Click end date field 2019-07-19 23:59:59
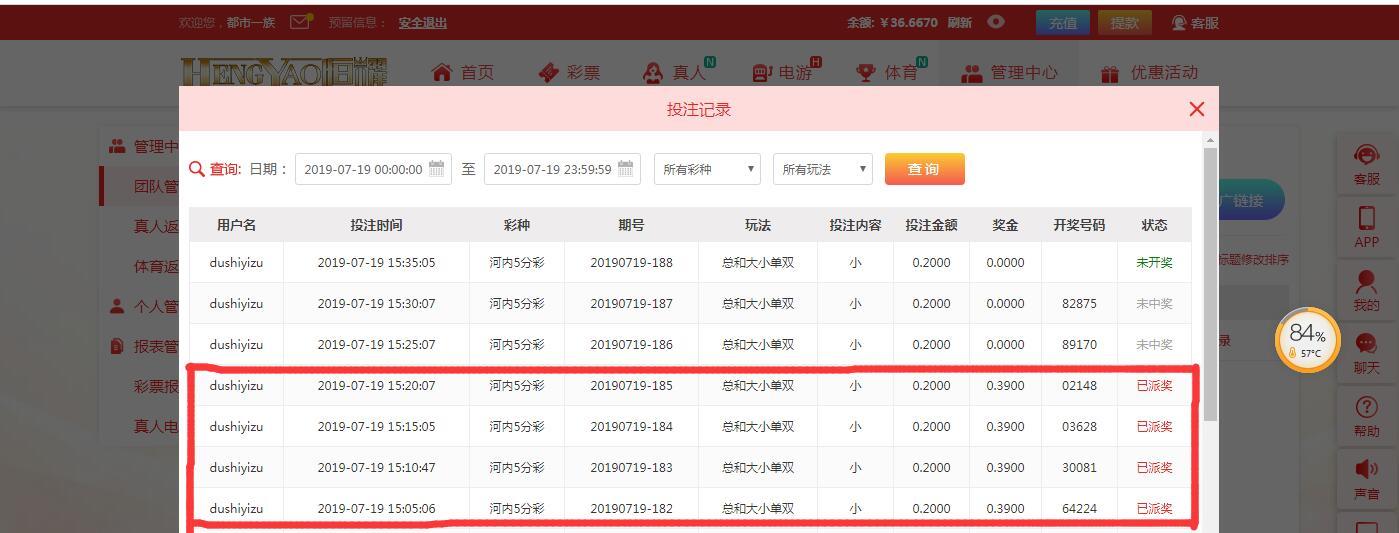This screenshot has width=1399, height=533. [x=562, y=169]
